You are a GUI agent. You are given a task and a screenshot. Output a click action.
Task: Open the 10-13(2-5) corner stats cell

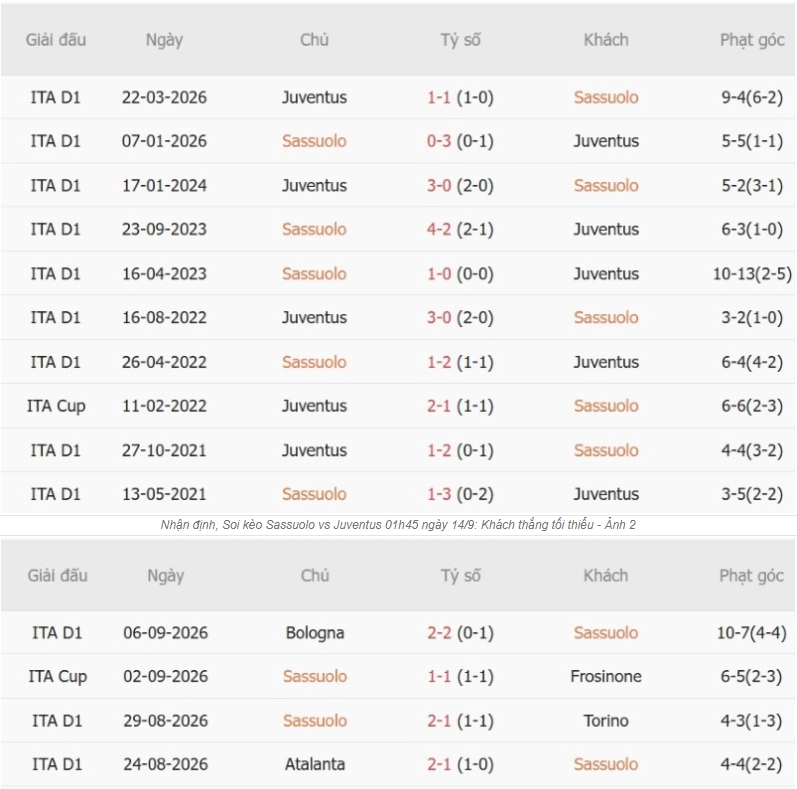[x=752, y=274]
